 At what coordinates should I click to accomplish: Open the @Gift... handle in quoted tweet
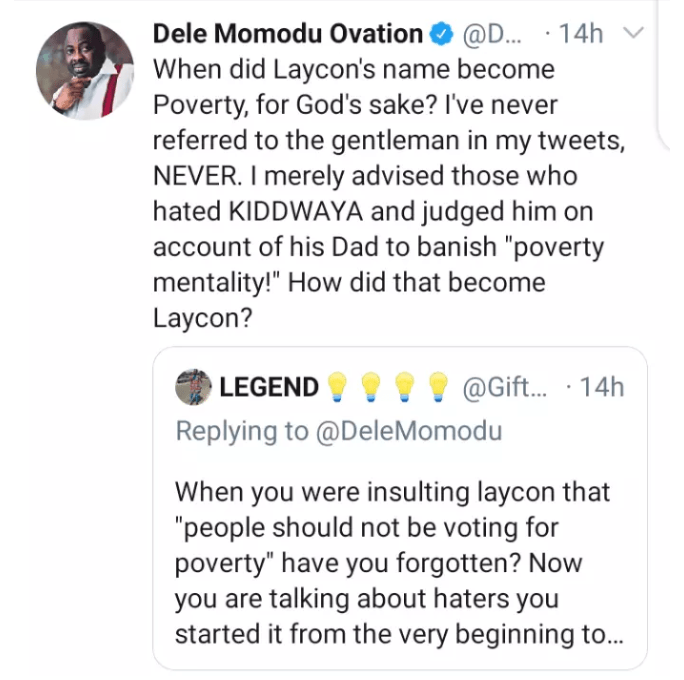[503, 387]
